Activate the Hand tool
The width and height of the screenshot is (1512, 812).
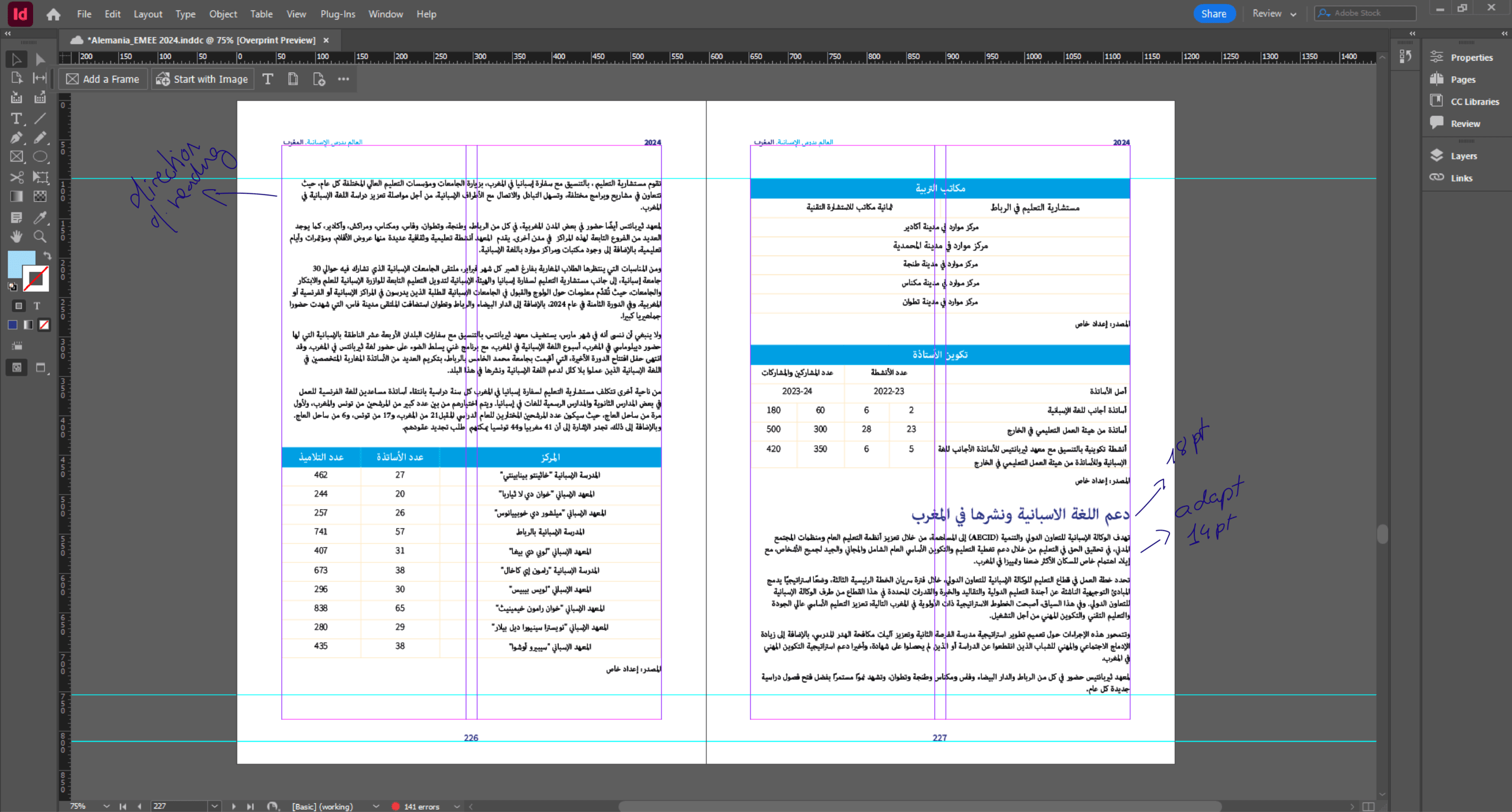coord(17,236)
